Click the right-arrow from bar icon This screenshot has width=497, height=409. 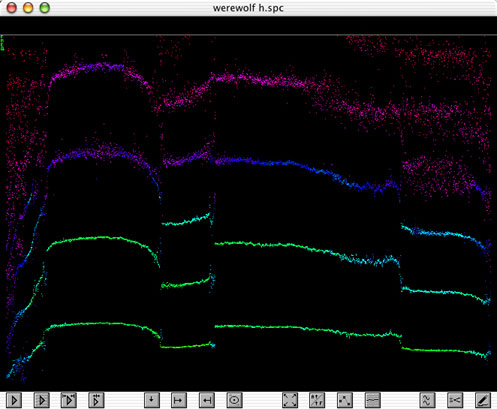tap(179, 400)
